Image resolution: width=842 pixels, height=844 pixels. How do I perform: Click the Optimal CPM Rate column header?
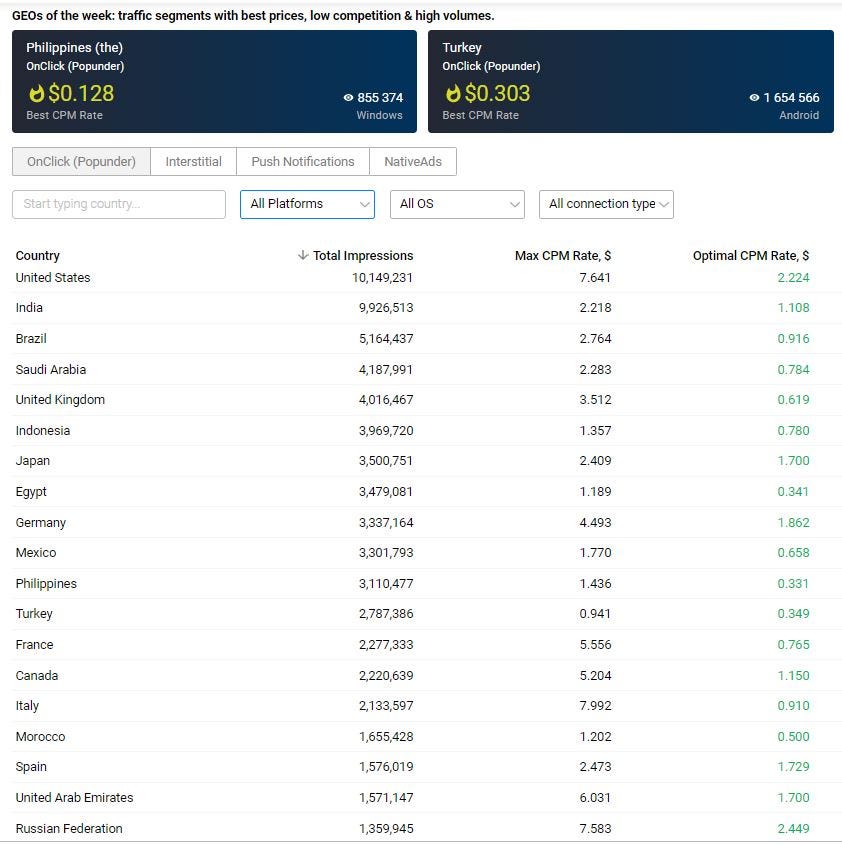point(751,255)
